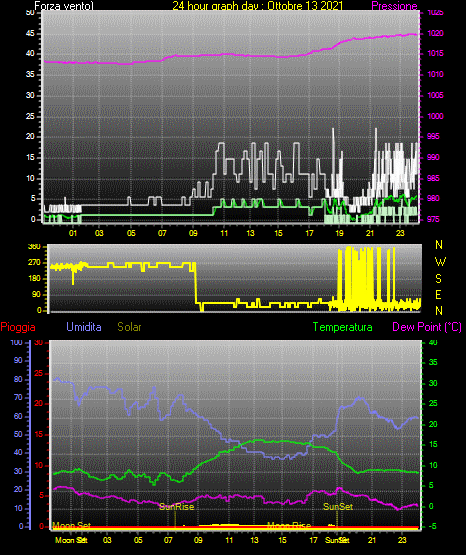Click the blue 80 humidity axis value
The height and width of the screenshot is (555, 466).
[x=18, y=379]
